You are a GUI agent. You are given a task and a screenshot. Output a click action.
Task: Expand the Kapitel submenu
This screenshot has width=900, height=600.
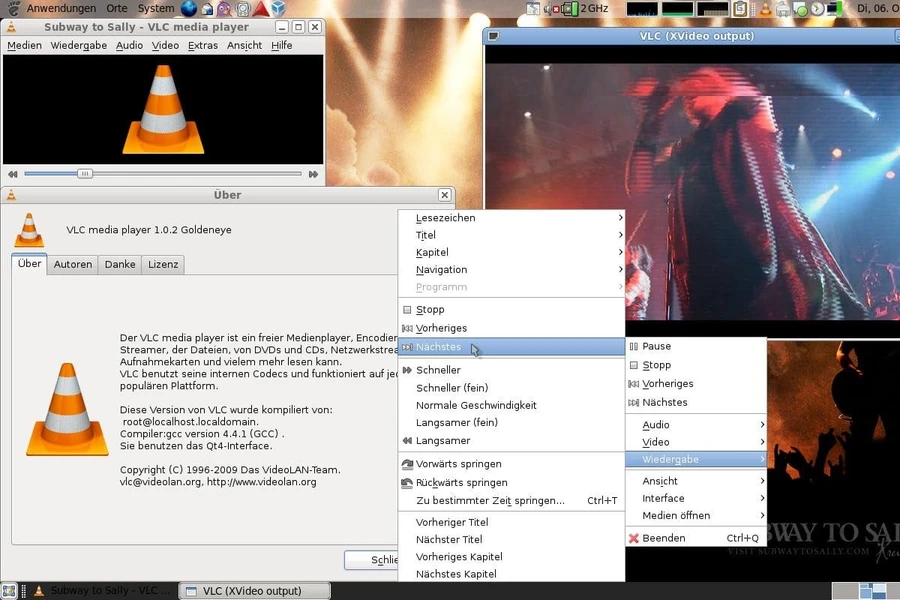click(x=510, y=252)
